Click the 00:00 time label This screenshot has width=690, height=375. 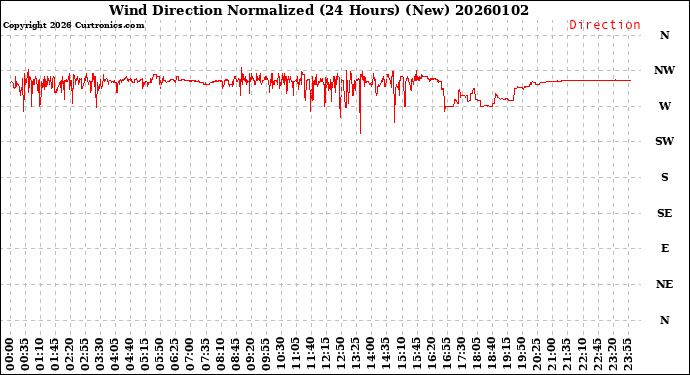(10, 354)
